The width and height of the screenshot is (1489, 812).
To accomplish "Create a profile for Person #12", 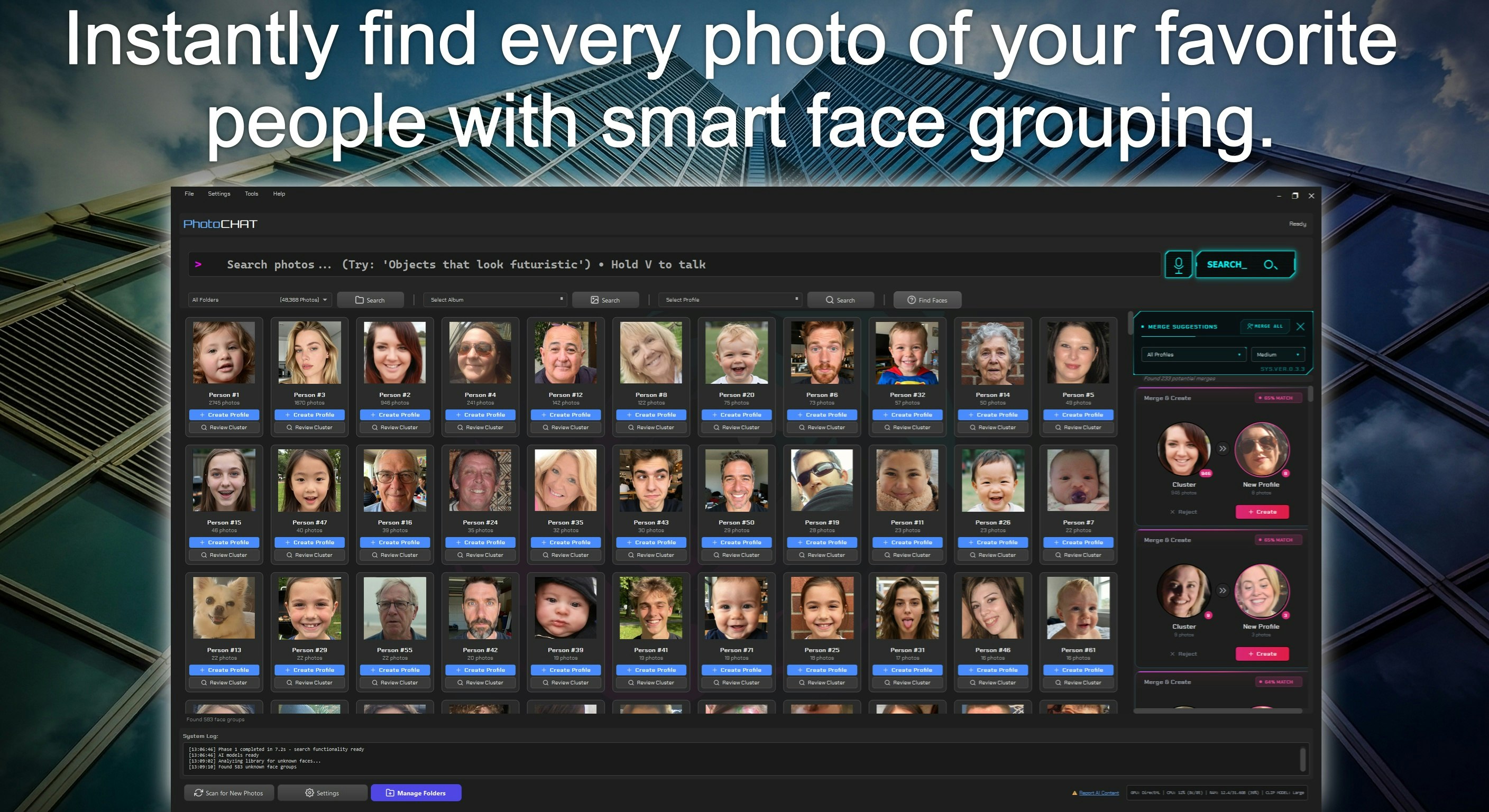I will pos(566,414).
